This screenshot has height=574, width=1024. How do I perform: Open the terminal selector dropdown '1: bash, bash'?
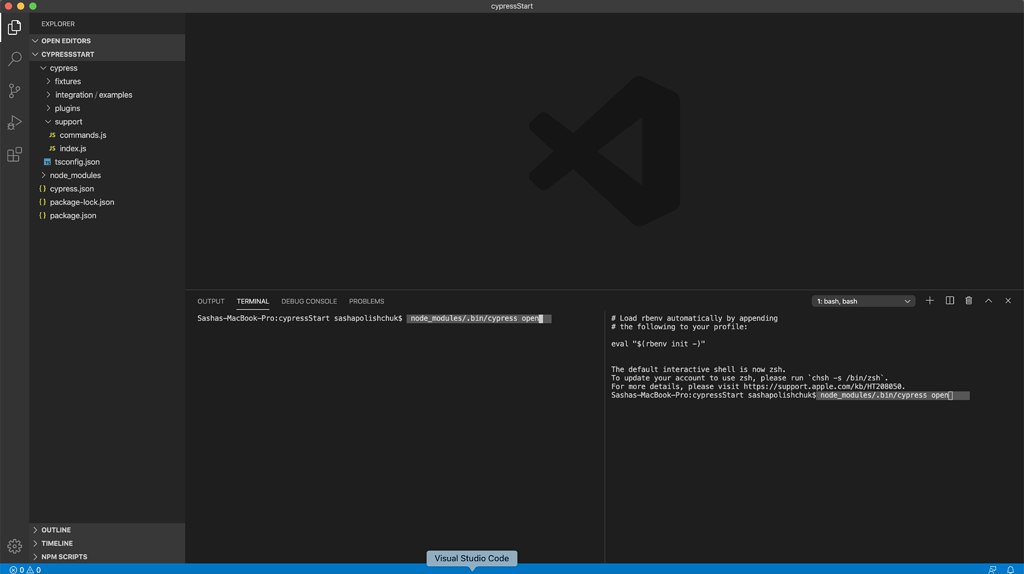tap(863, 301)
